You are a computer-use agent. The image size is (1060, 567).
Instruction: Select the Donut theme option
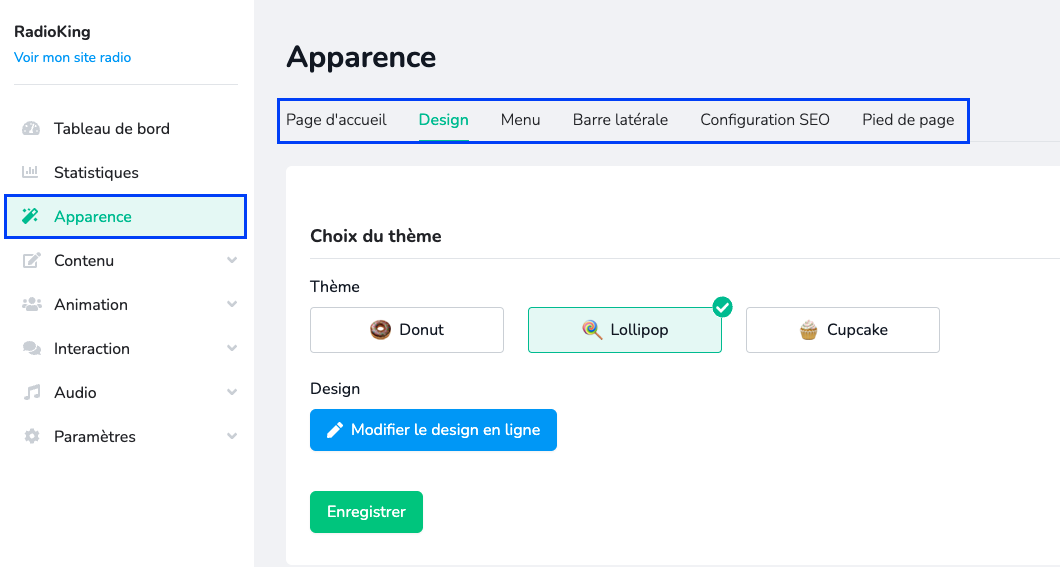click(x=407, y=330)
